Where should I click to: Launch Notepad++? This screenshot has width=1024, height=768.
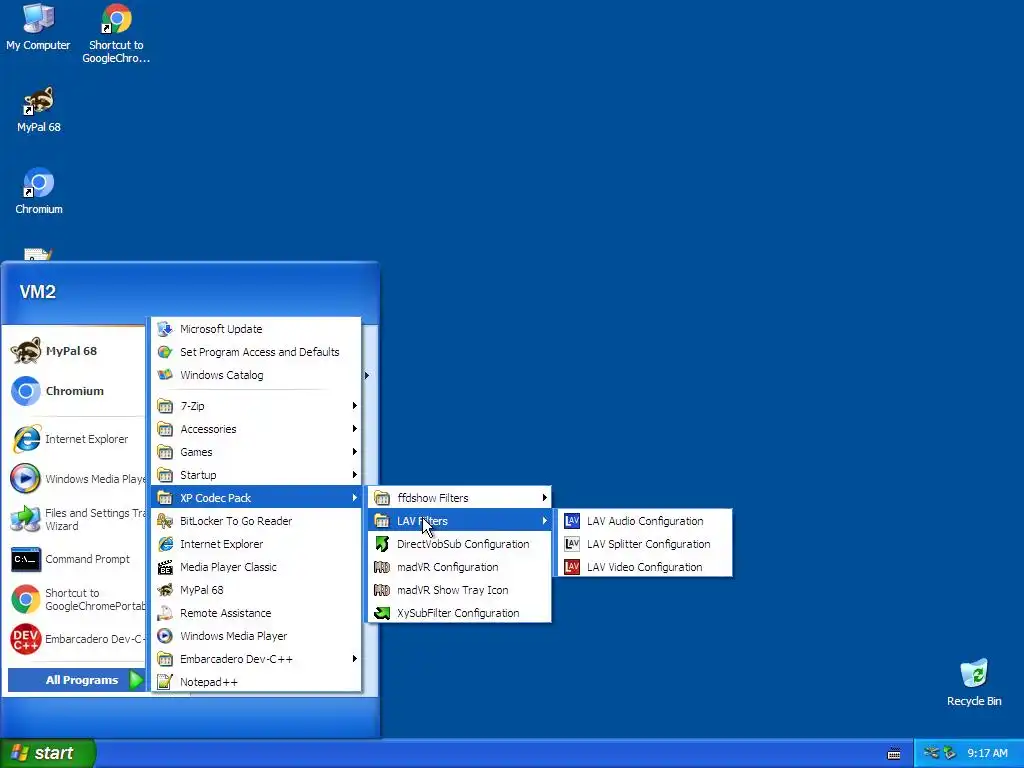coord(256,682)
